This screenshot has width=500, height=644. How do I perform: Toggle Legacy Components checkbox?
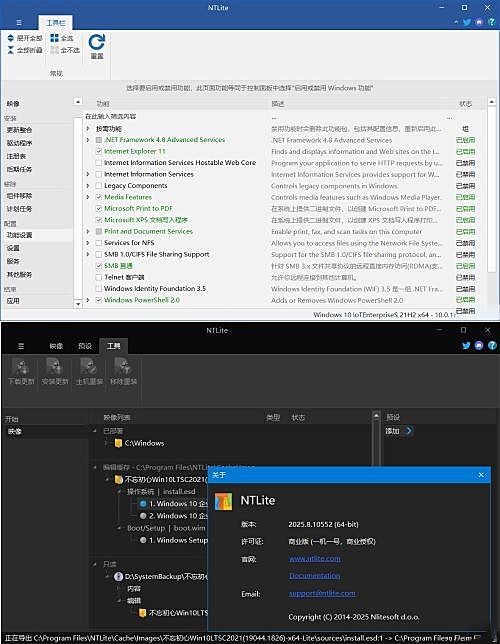pyautogui.click(x=99, y=186)
